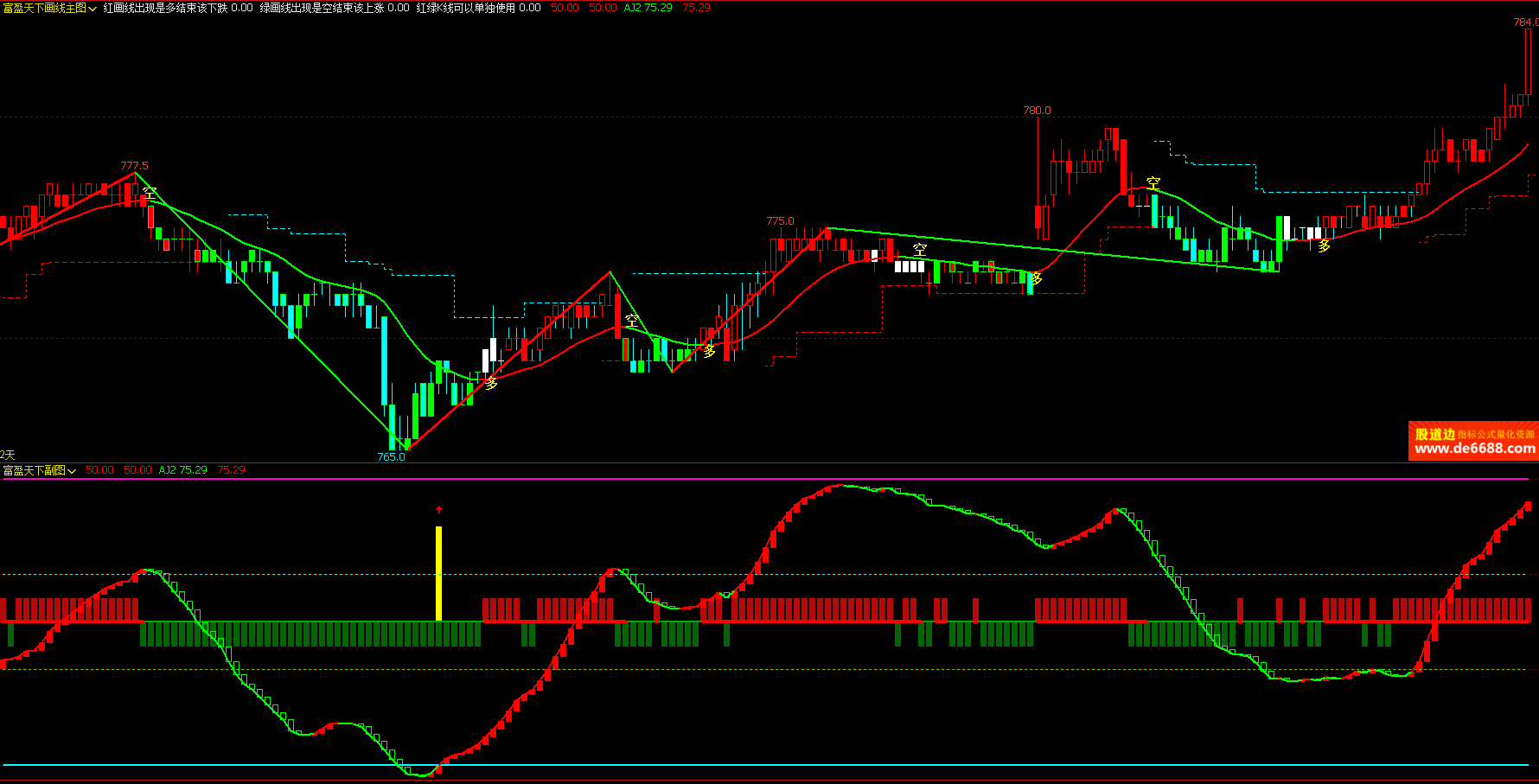Select the 780.0 high price label

tap(1037, 111)
